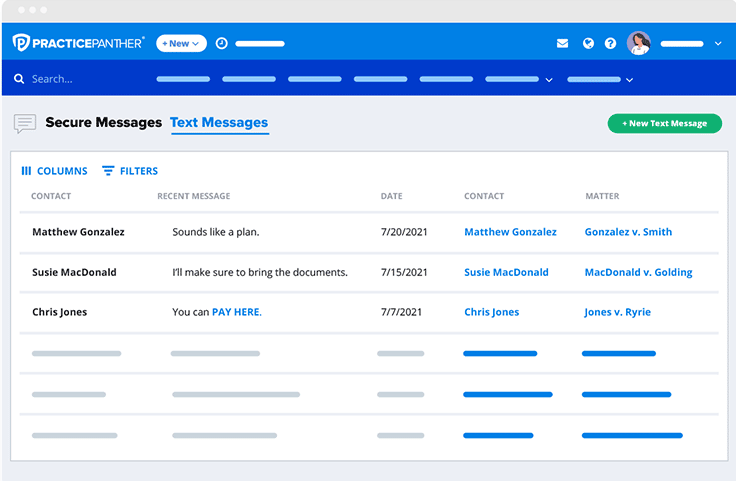This screenshot has width=736, height=481.
Task: Open the mail envelope icon
Action: (x=562, y=44)
